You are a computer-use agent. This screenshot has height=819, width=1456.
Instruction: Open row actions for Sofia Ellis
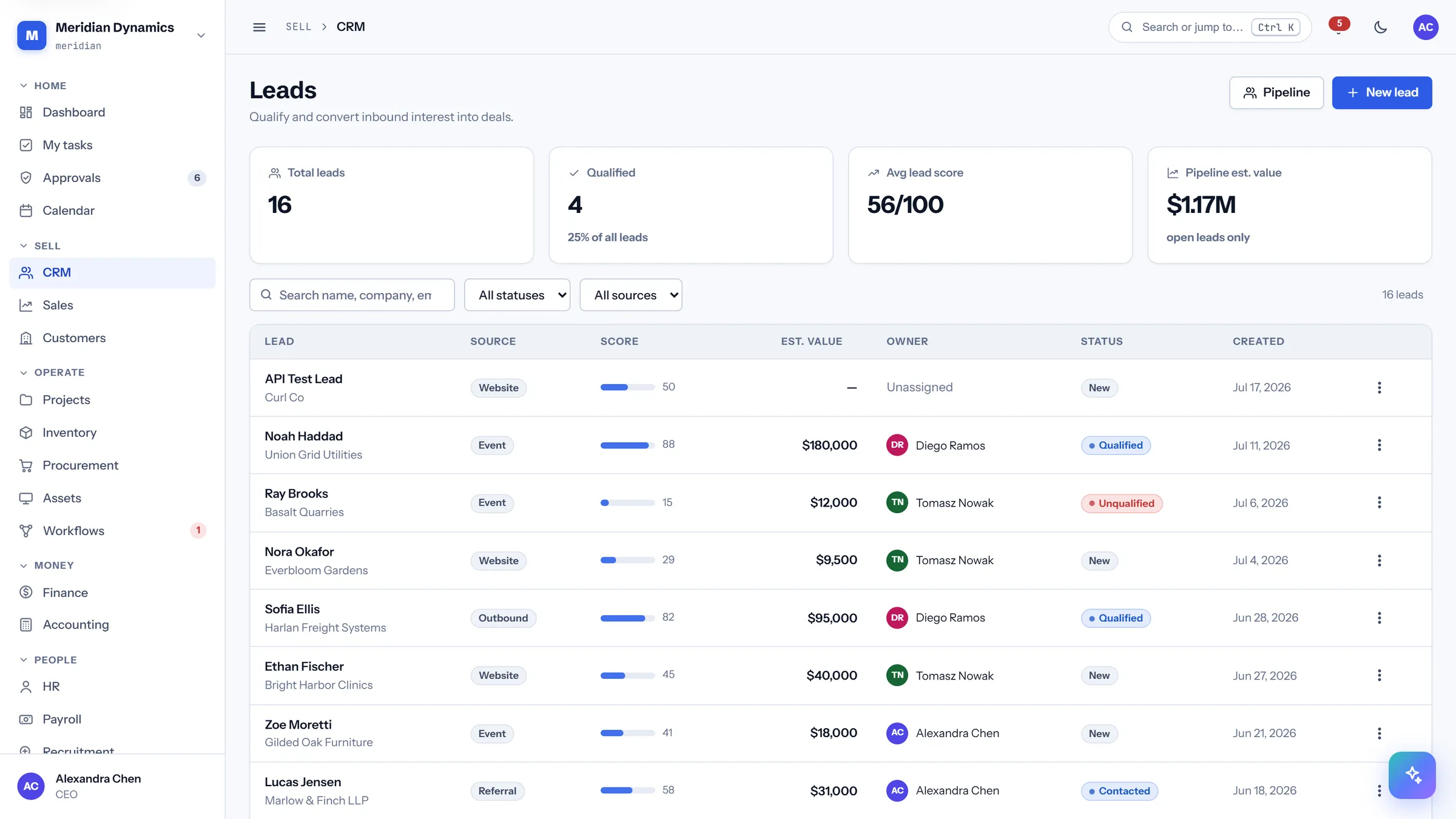(1379, 618)
